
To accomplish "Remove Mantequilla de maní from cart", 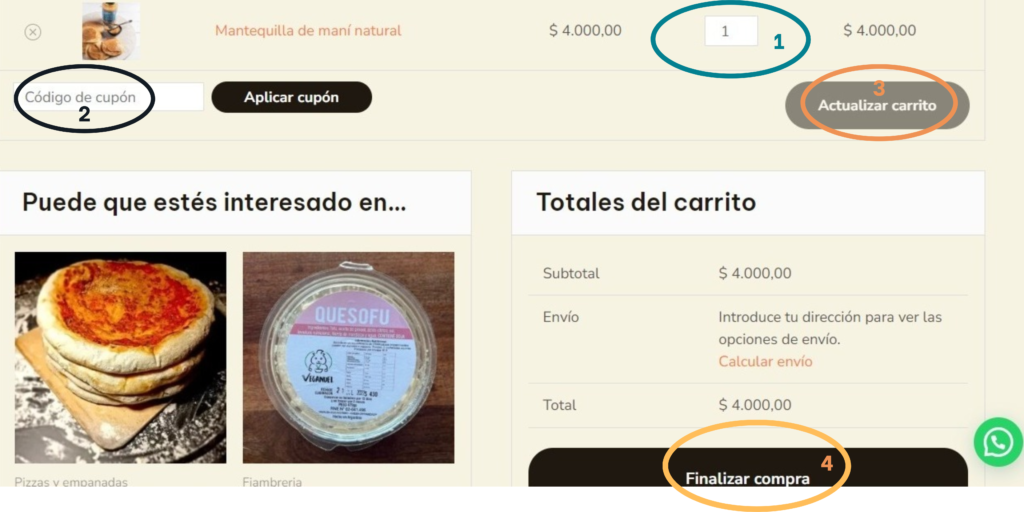I will click(x=33, y=31).
